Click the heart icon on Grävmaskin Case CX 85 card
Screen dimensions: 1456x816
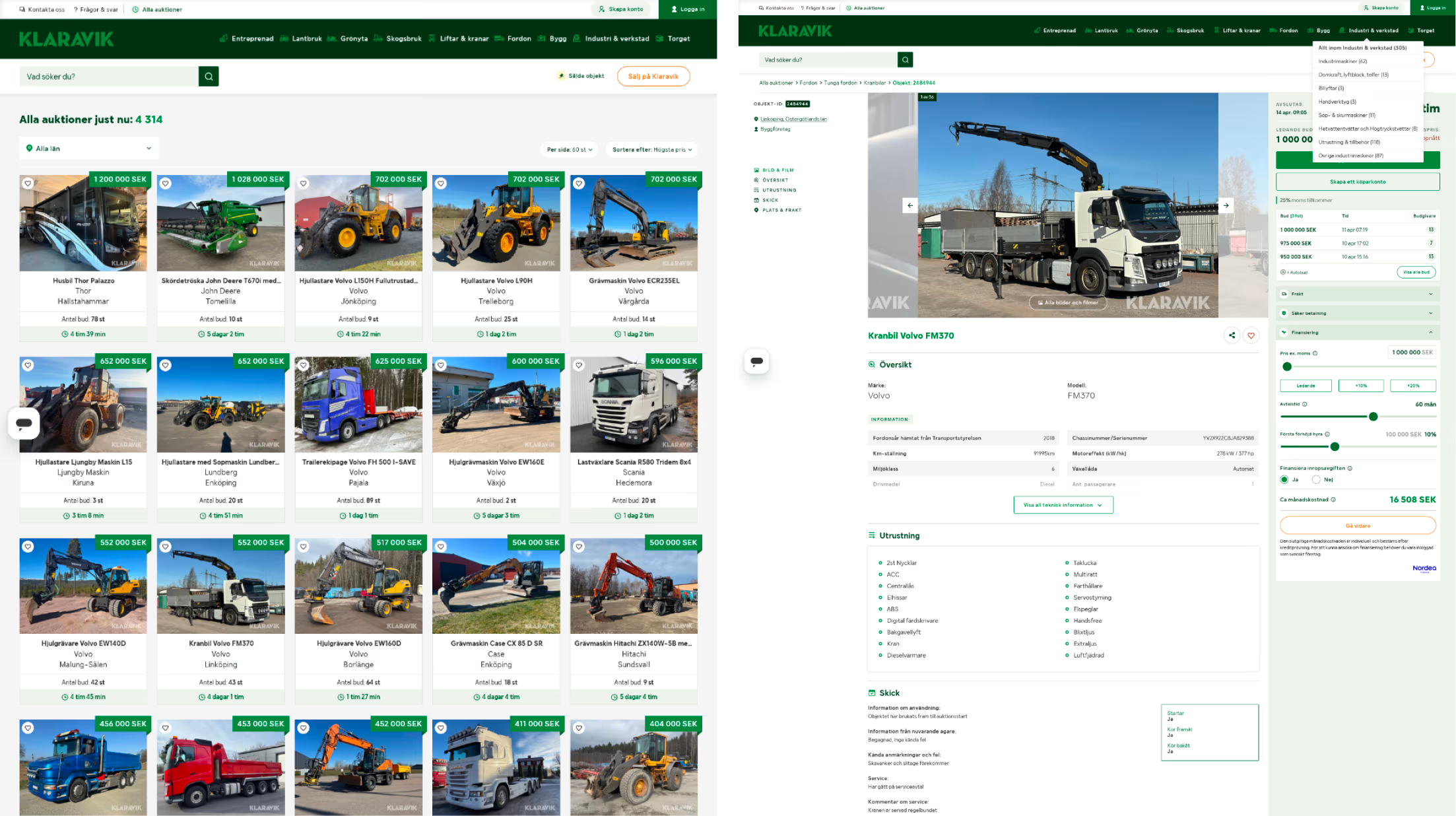click(441, 547)
